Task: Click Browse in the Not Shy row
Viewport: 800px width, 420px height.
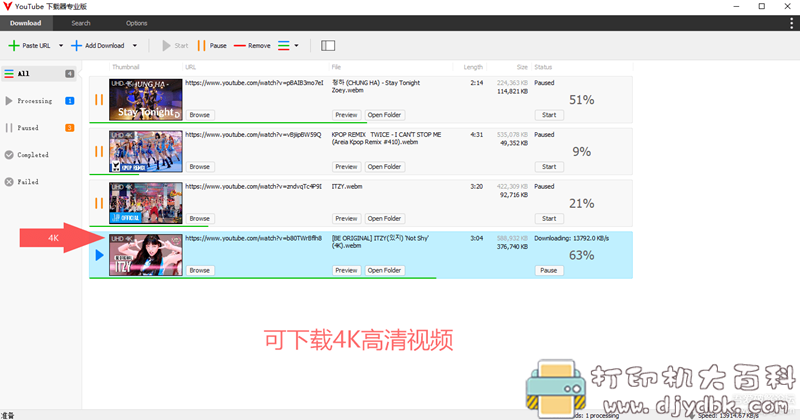Action: tap(199, 270)
